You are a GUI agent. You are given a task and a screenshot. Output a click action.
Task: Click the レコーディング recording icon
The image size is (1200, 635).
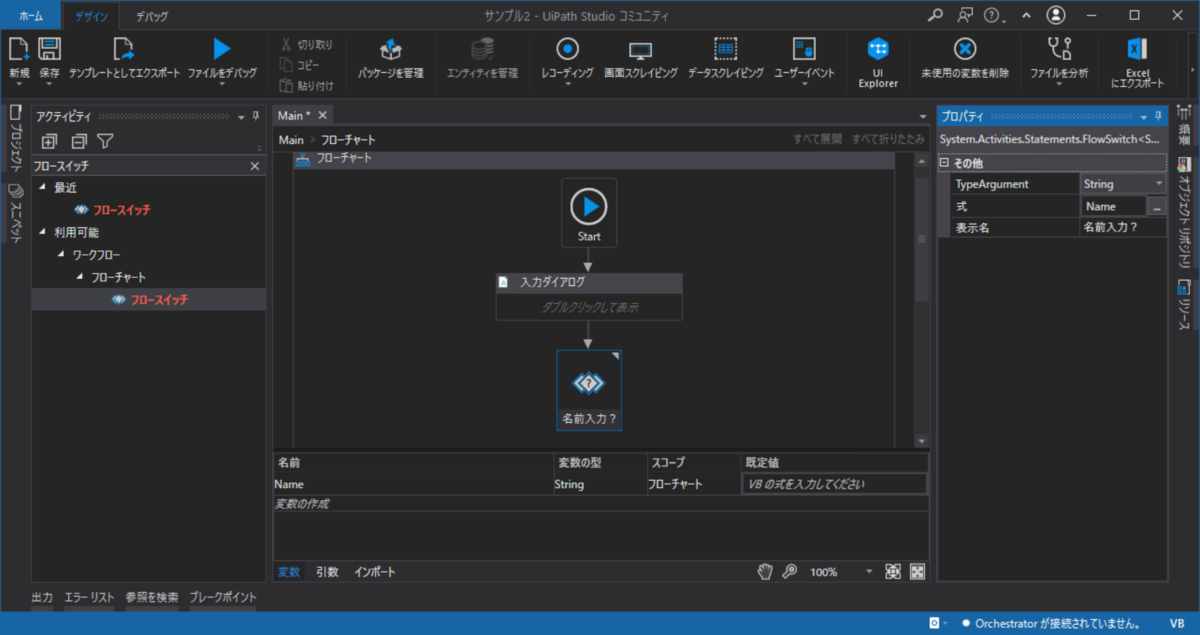coord(567,49)
